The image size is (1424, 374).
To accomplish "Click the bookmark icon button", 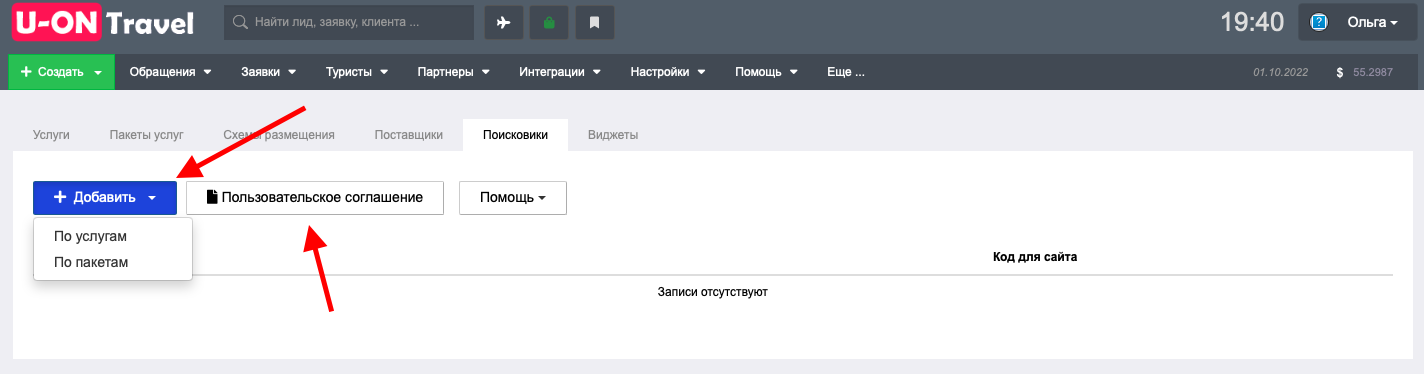I will [x=595, y=22].
